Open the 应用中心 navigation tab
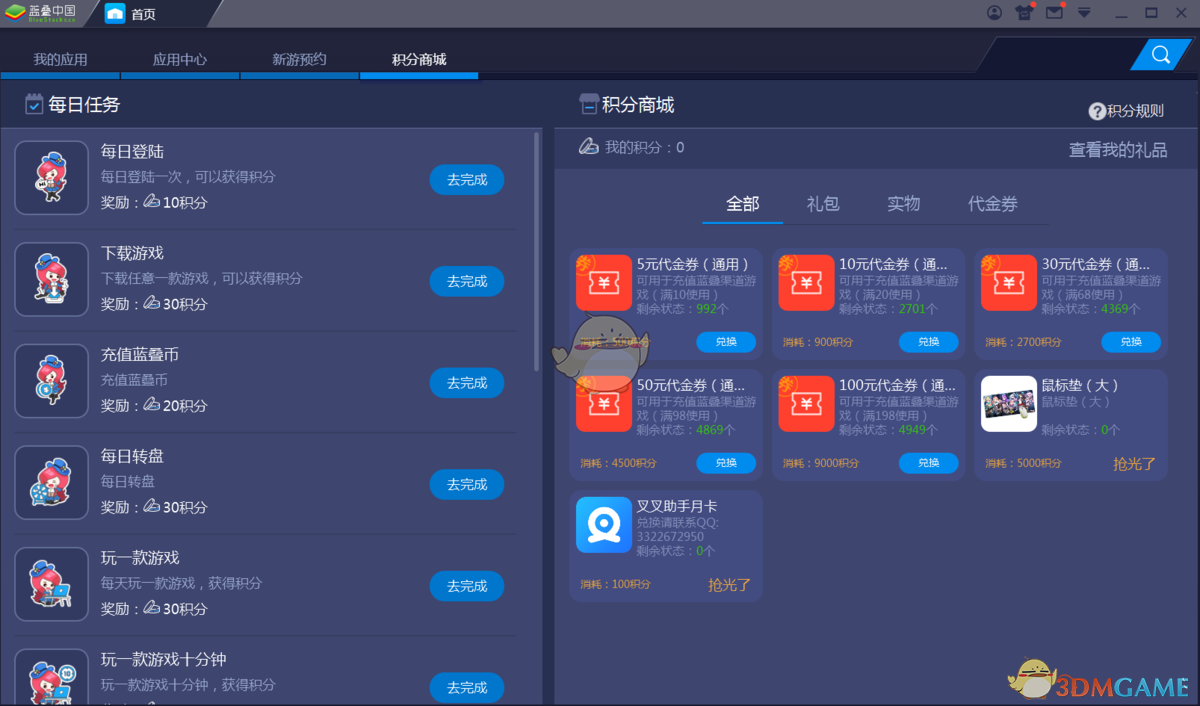Viewport: 1200px width, 706px height. click(180, 58)
